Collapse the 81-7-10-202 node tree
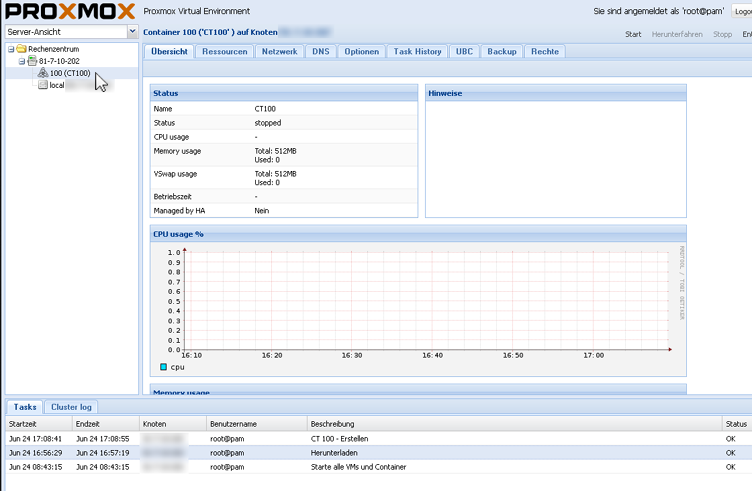This screenshot has width=752, height=491. (22, 61)
